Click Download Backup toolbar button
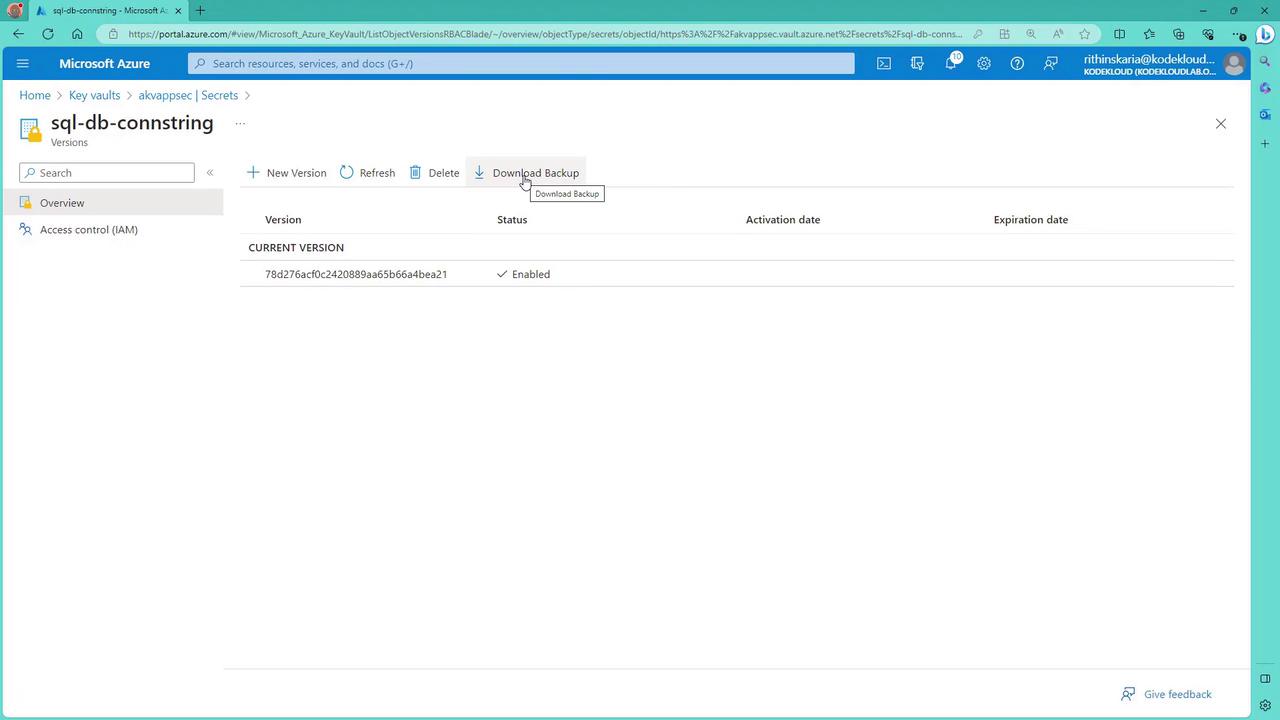Image resolution: width=1280 pixels, height=720 pixels. (526, 173)
